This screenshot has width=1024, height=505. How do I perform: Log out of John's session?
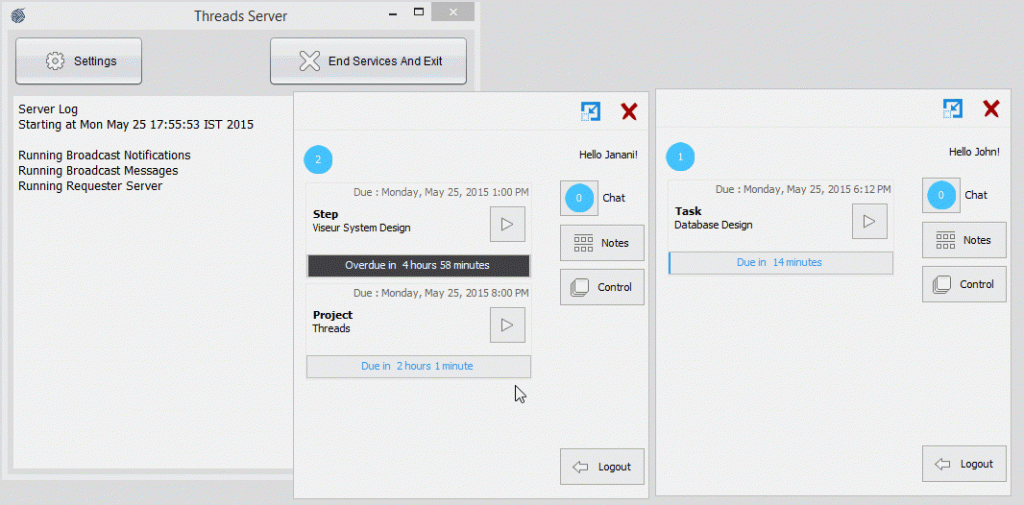tap(964, 464)
